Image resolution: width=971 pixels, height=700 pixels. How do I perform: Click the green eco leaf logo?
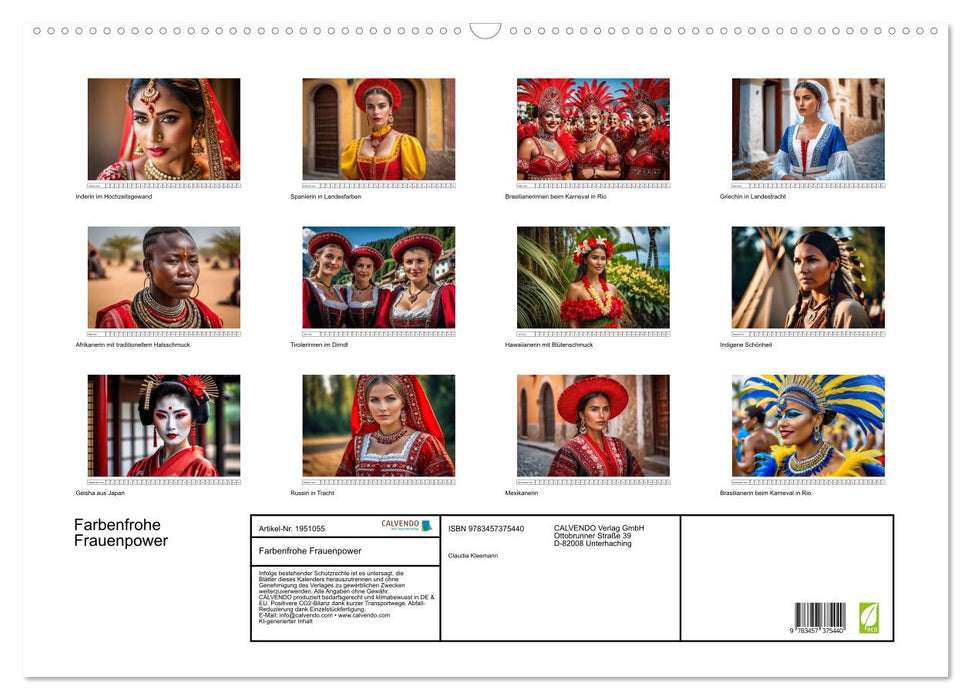tap(869, 617)
